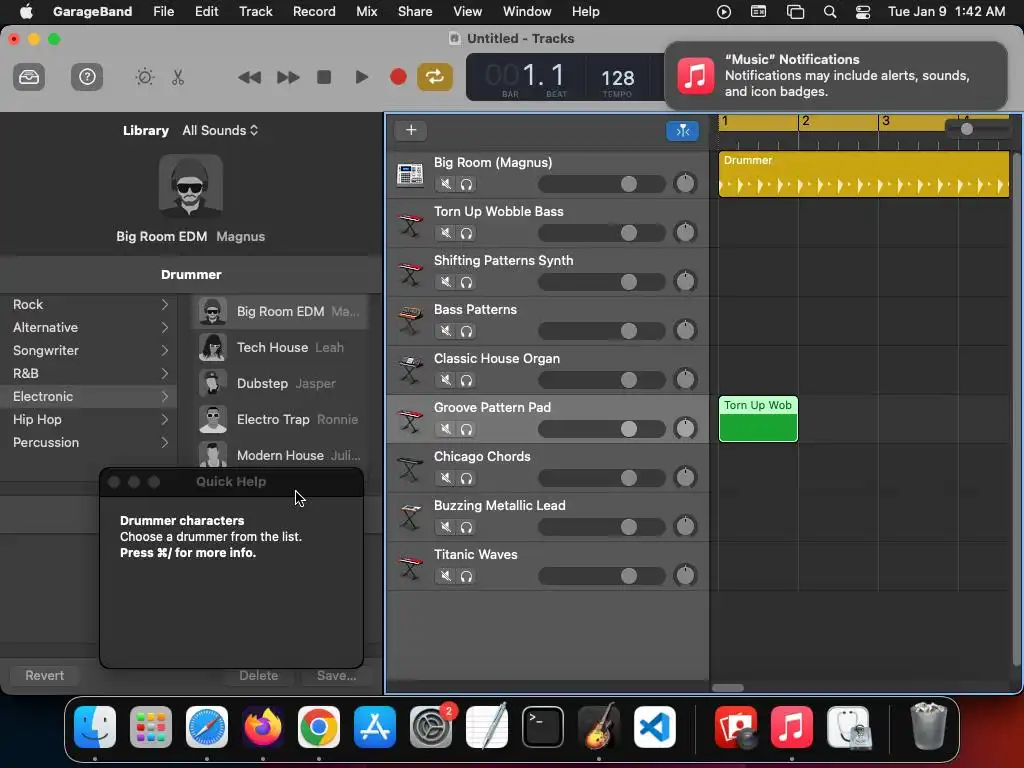Screen dimensions: 1024x768
Task: Mute the Big Room (Magnus) track
Action: (445, 184)
